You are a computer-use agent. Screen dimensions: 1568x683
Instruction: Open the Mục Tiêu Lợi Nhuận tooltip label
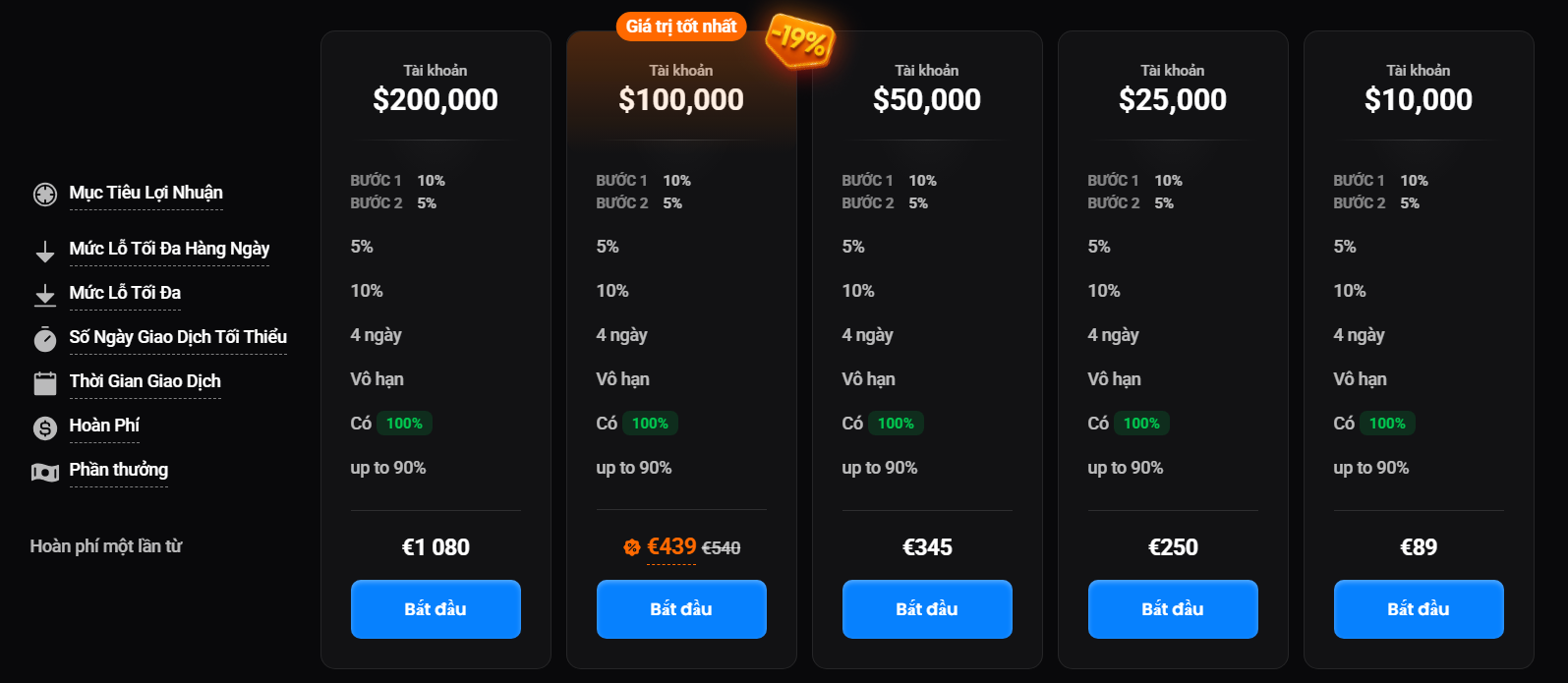point(145,193)
